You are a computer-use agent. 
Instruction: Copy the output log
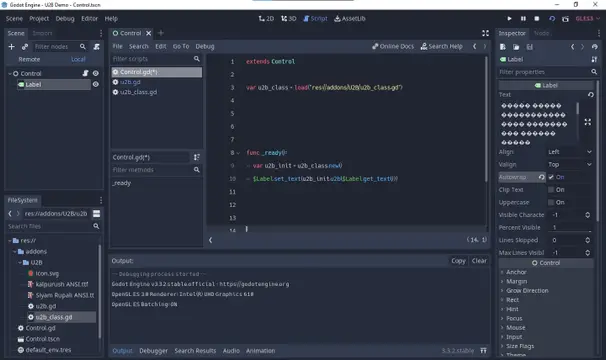point(458,261)
